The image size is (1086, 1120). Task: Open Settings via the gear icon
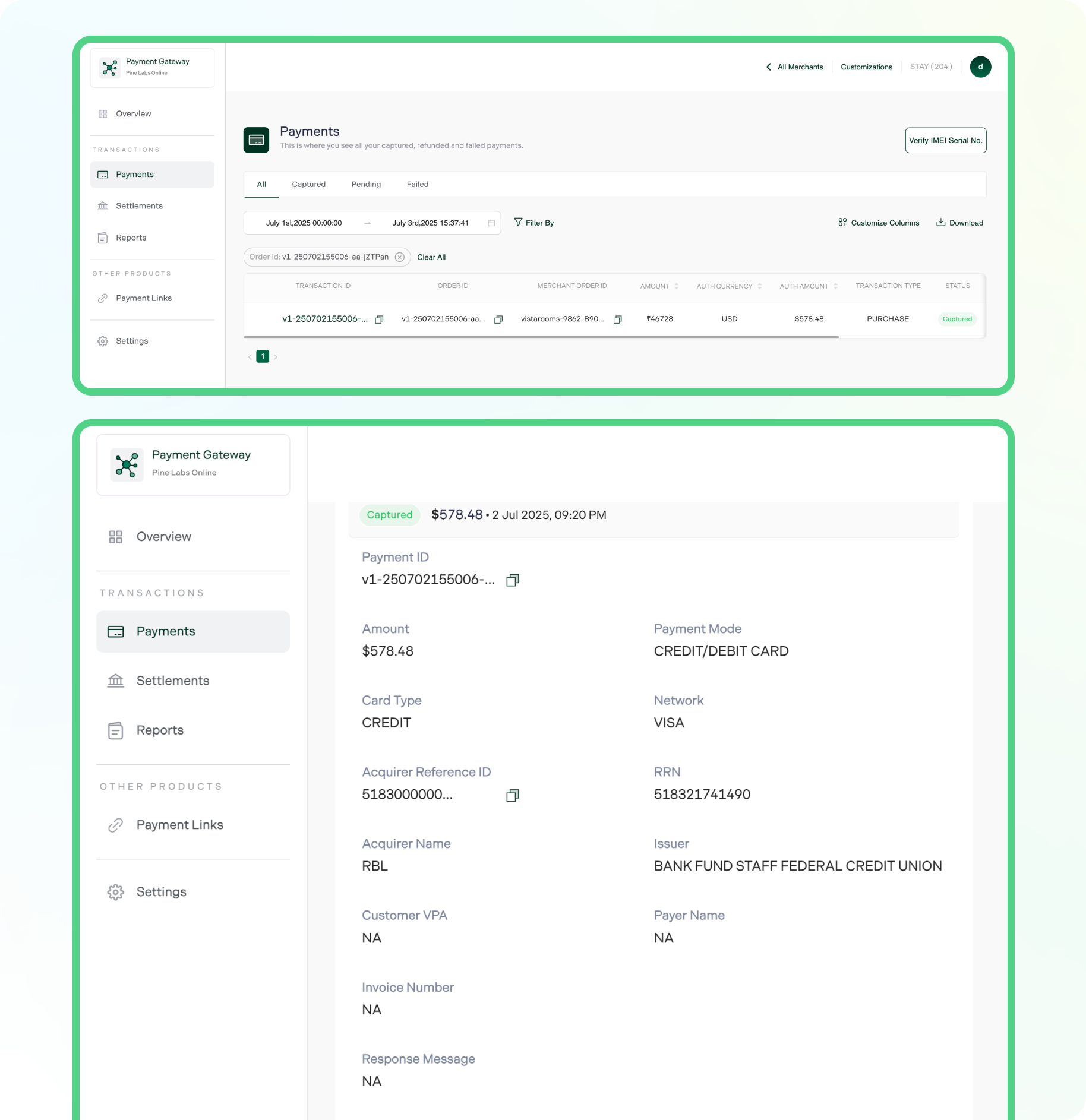click(x=115, y=892)
